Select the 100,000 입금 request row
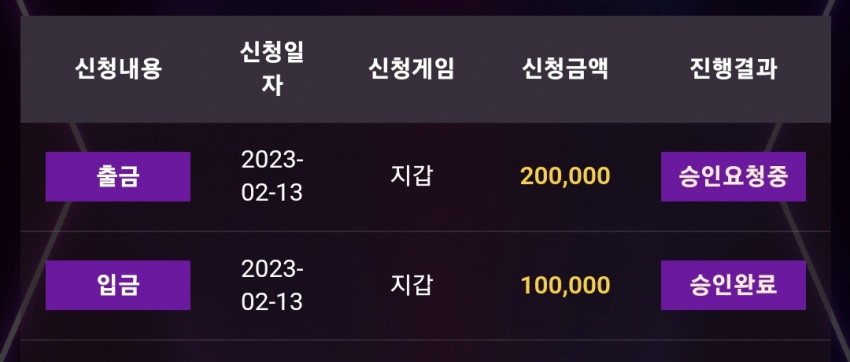Screen dimensions: 850x362 [426, 286]
